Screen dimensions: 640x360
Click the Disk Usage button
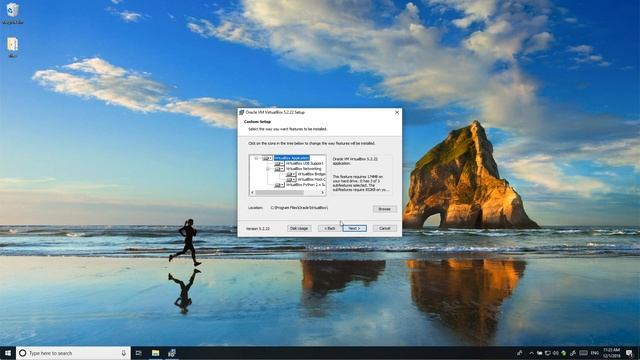pyautogui.click(x=299, y=228)
